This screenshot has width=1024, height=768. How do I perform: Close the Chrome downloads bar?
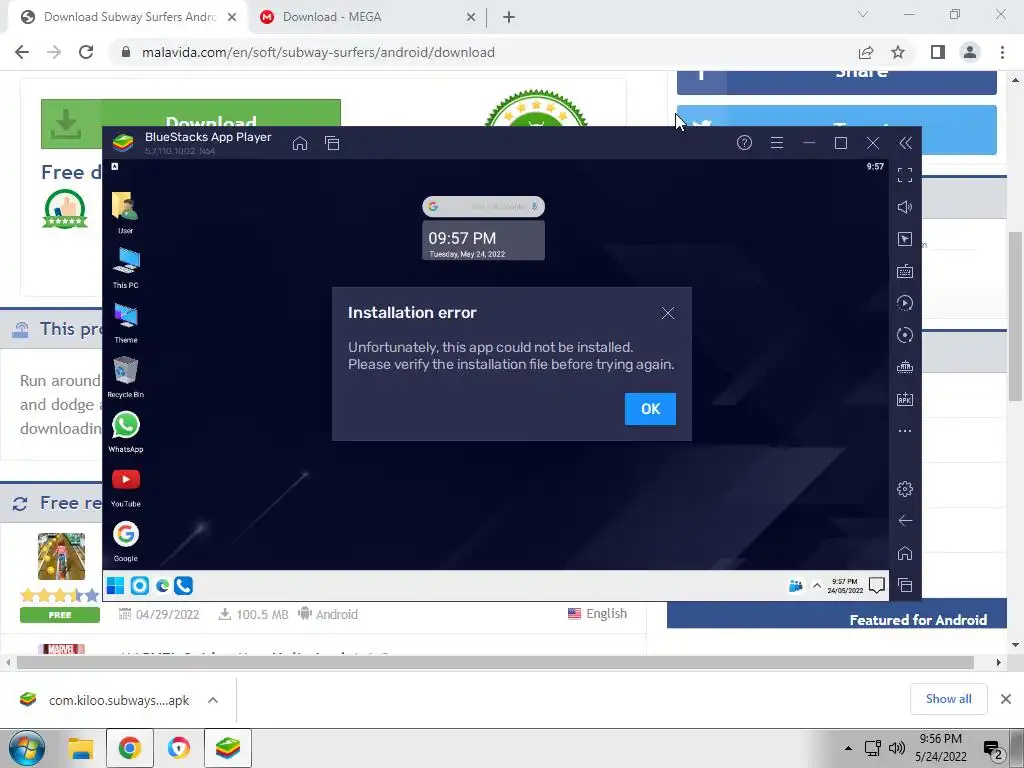pos(1006,699)
